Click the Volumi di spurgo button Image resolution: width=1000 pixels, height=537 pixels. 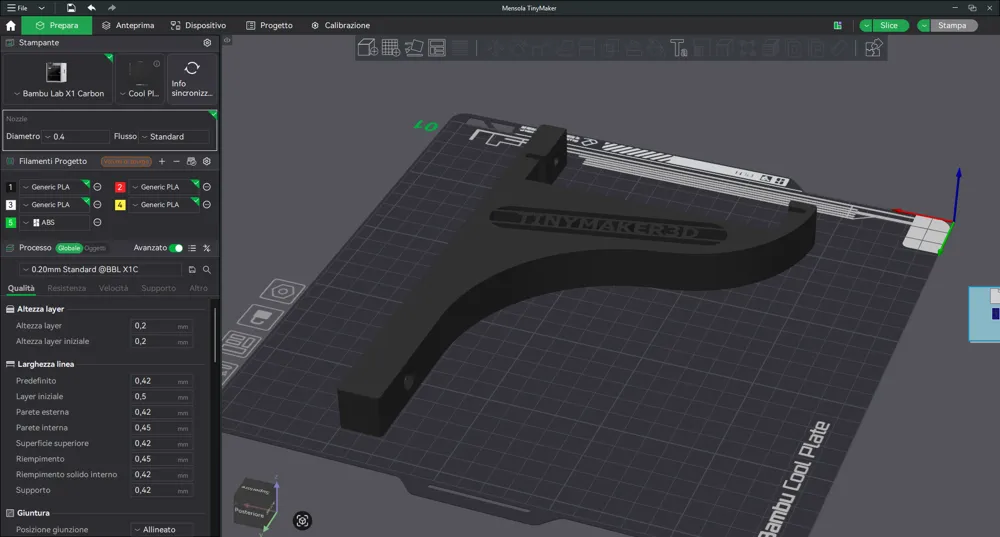pyautogui.click(x=126, y=161)
